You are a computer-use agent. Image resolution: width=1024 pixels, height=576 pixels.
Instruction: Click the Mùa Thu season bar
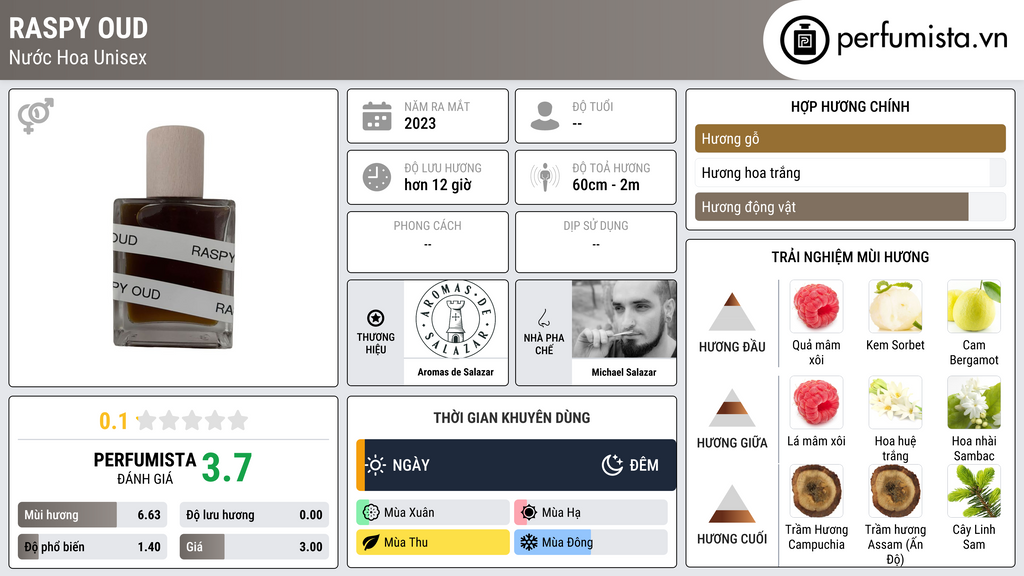click(x=433, y=542)
